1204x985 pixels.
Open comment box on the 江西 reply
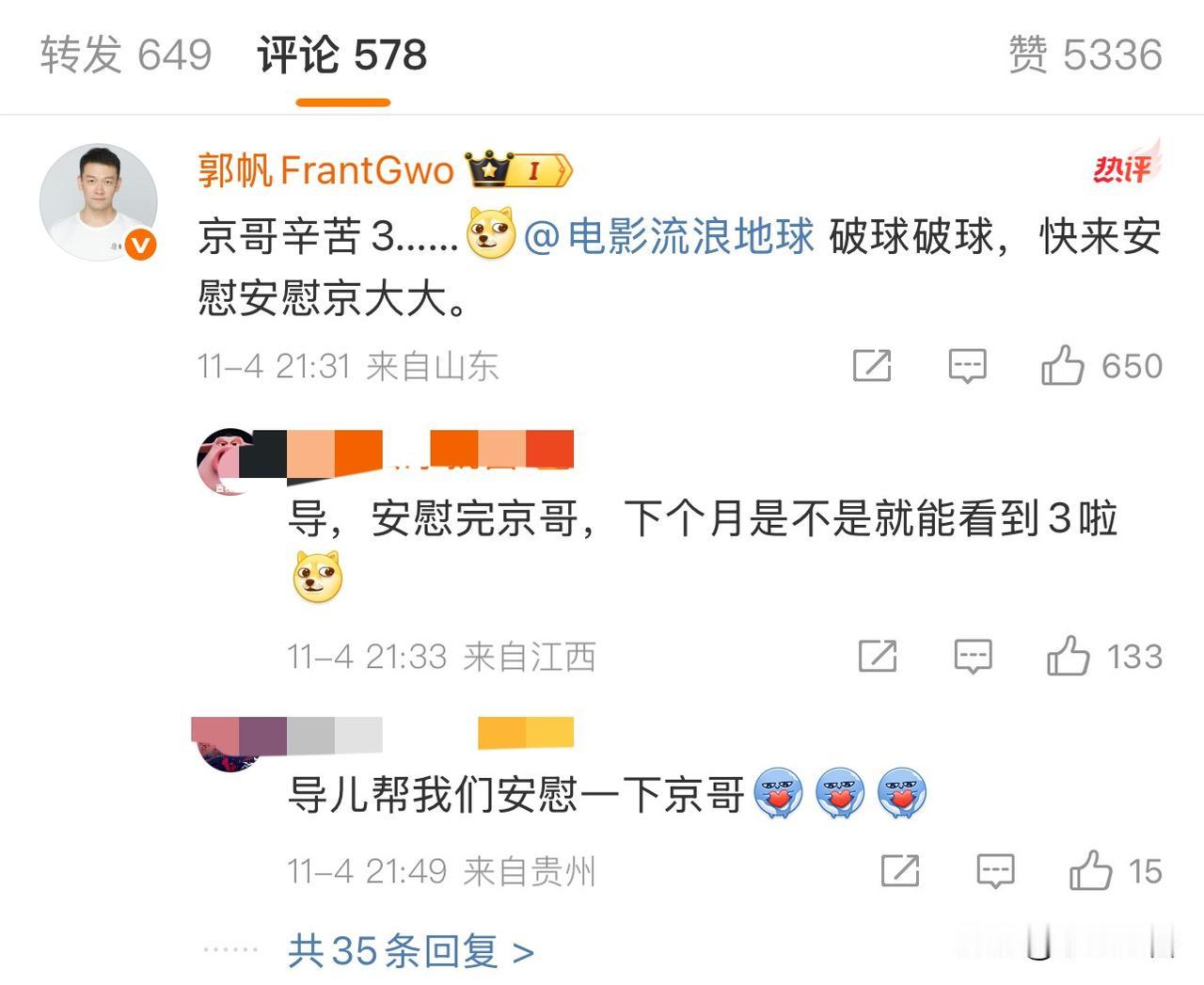(973, 656)
